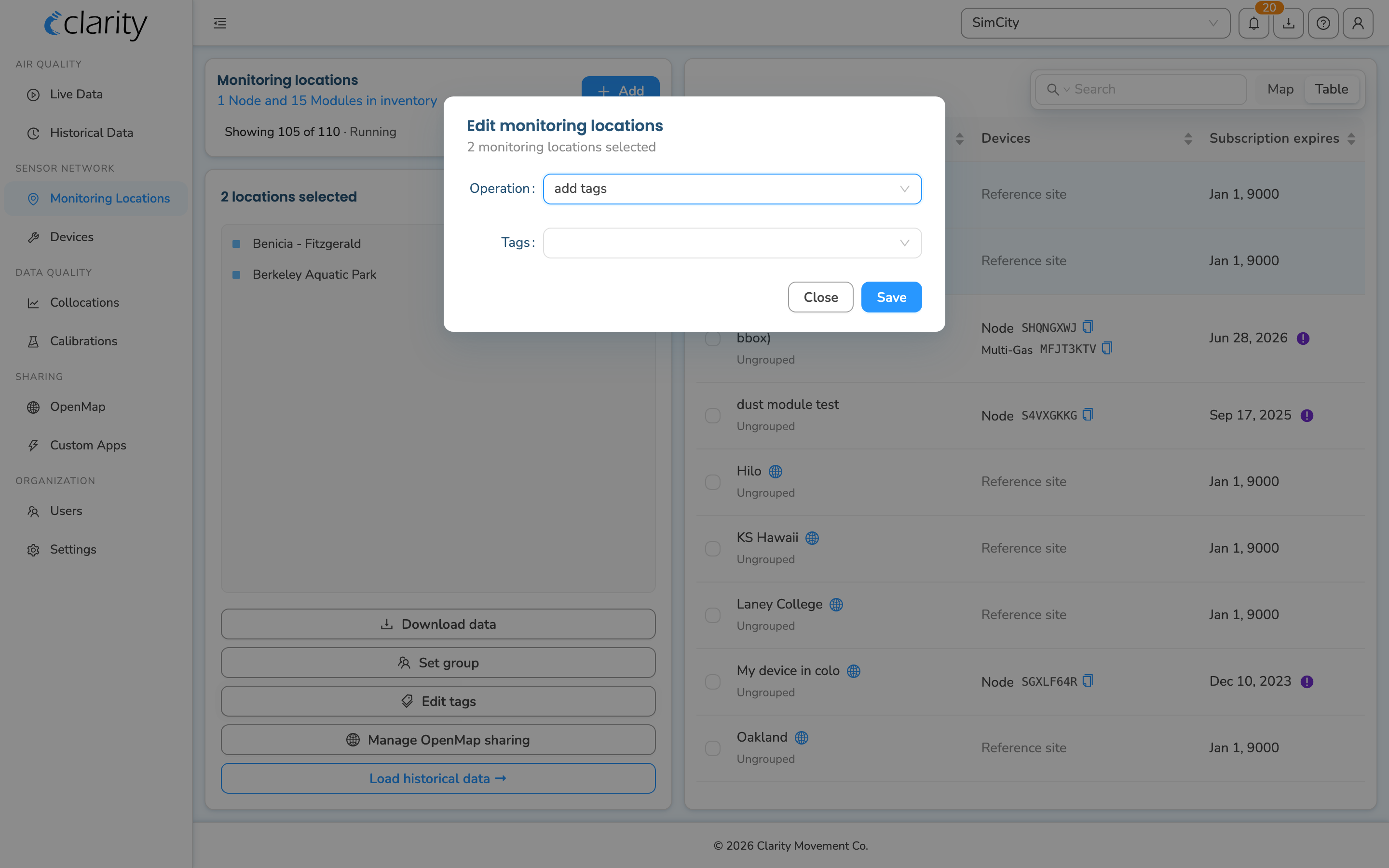Image resolution: width=1389 pixels, height=868 pixels.
Task: Open Custom Apps in sidebar
Action: coord(96,445)
